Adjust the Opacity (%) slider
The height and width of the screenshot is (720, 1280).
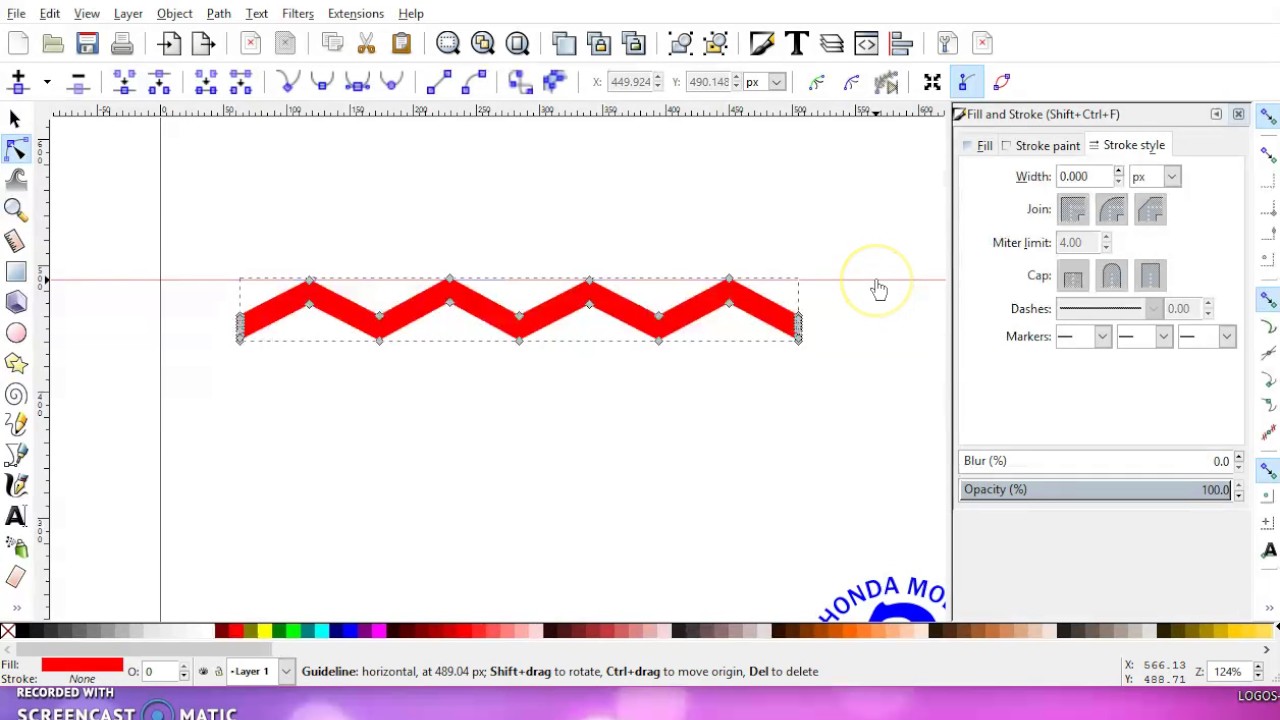[1096, 490]
